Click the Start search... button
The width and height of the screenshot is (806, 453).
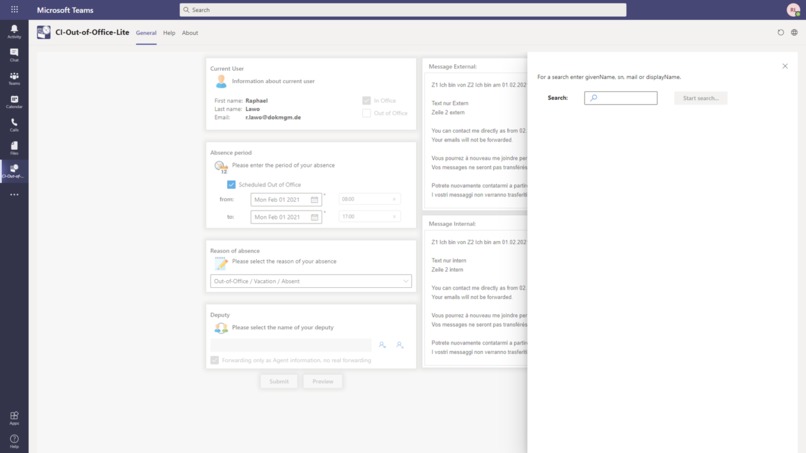coord(701,98)
